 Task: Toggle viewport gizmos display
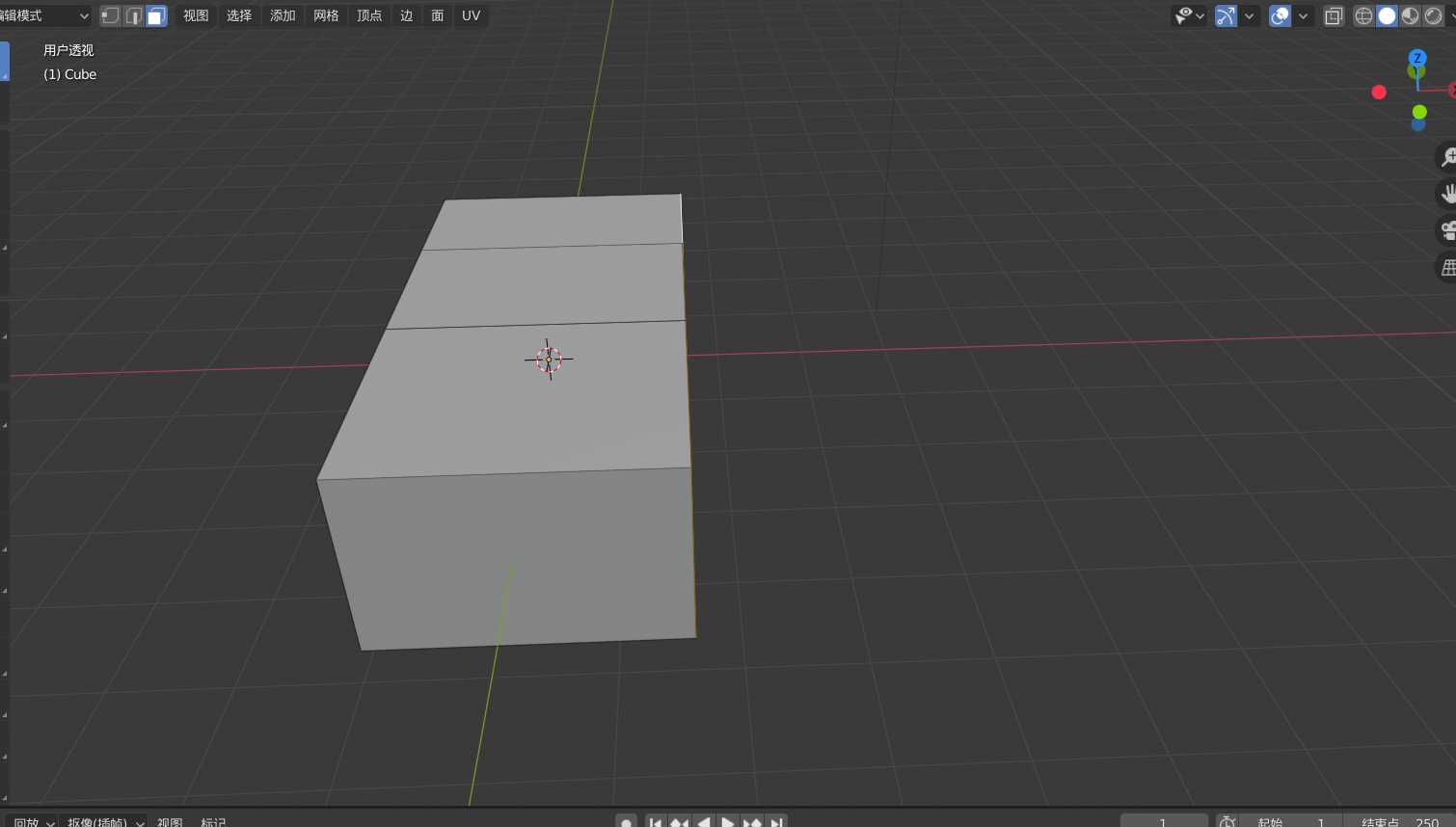point(1226,15)
